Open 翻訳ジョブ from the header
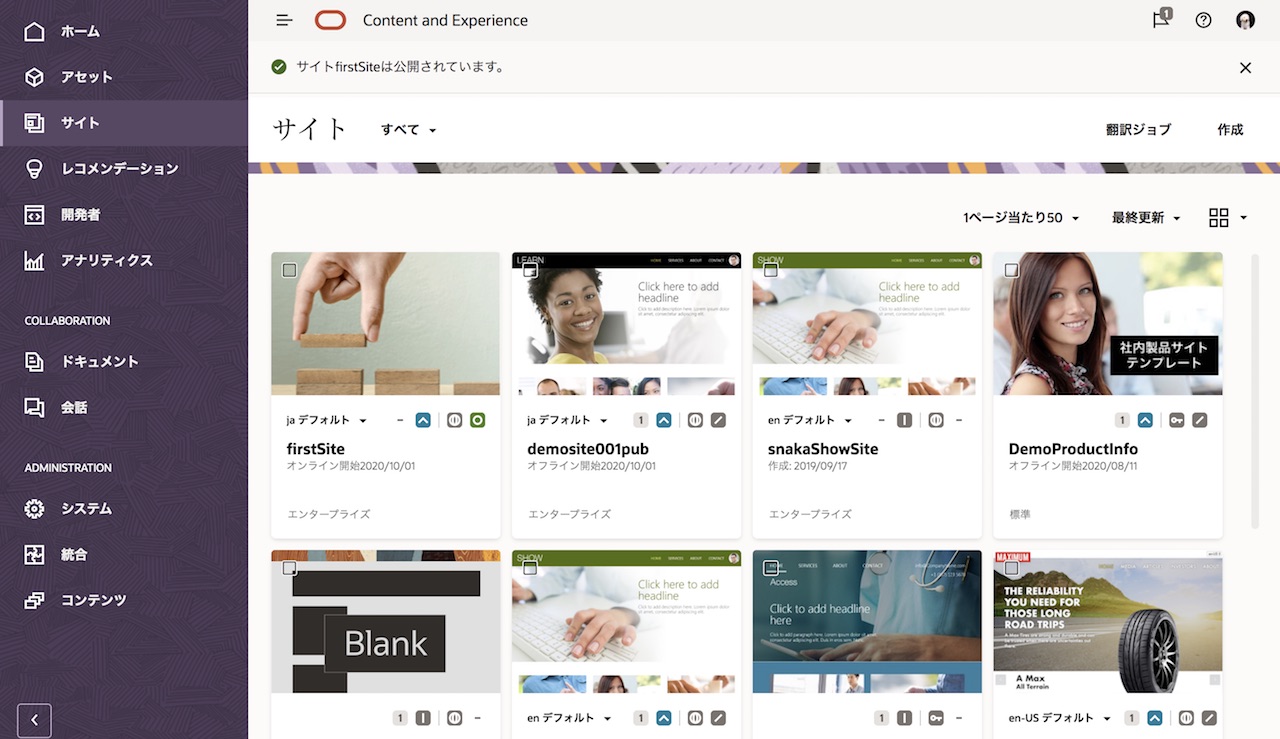 tap(1139, 129)
